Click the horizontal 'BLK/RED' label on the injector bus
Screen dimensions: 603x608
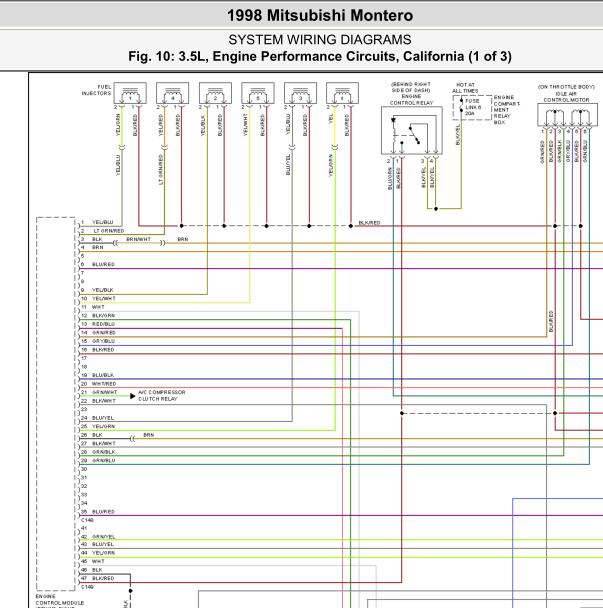click(x=370, y=223)
